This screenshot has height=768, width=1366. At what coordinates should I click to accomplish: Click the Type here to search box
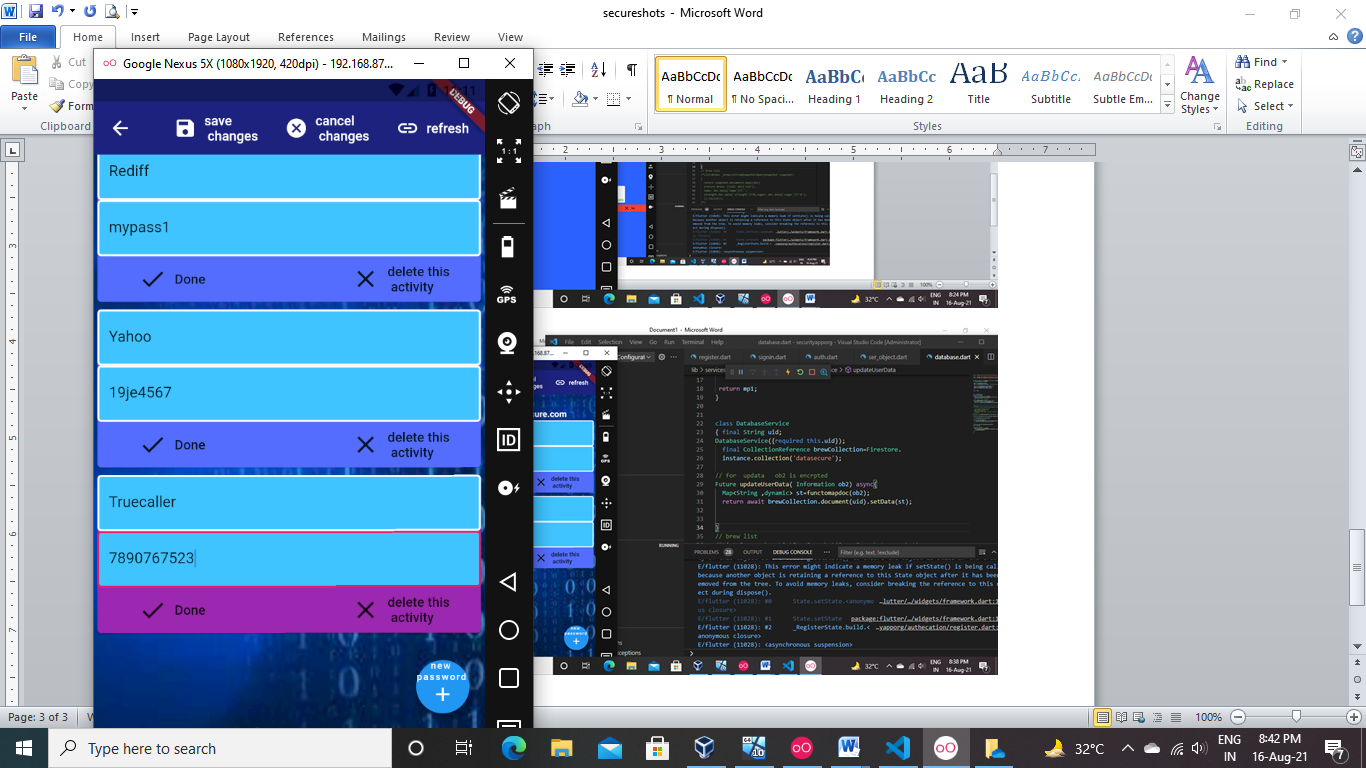click(220, 748)
